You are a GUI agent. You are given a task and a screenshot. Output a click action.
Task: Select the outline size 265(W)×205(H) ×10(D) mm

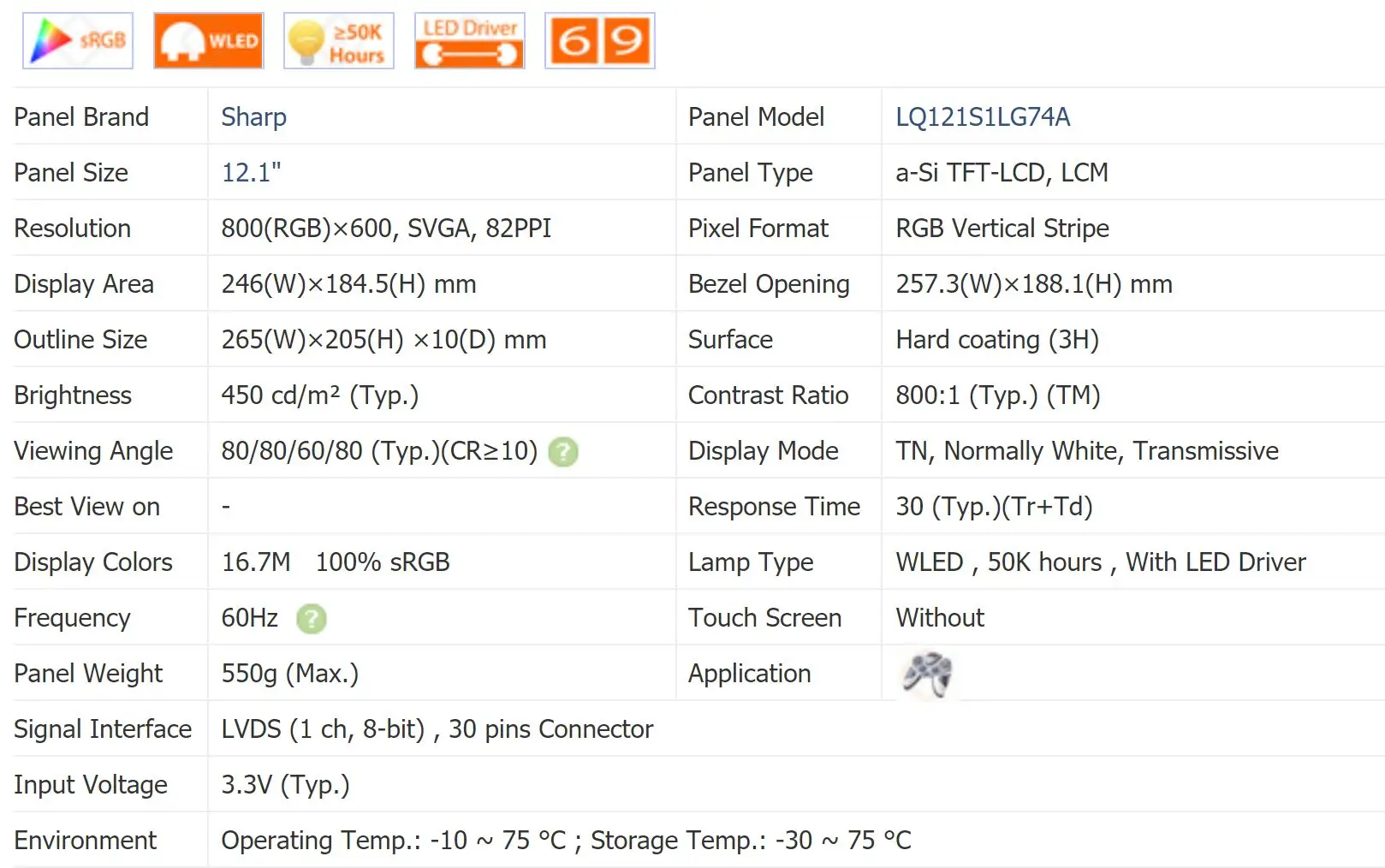tap(383, 340)
